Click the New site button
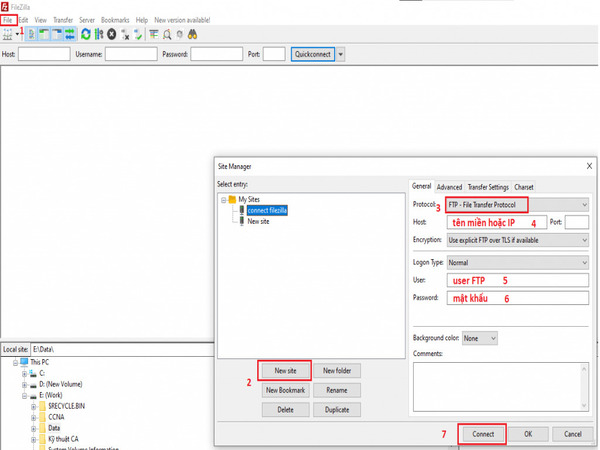Image resolution: width=600 pixels, height=450 pixels. pos(285,371)
